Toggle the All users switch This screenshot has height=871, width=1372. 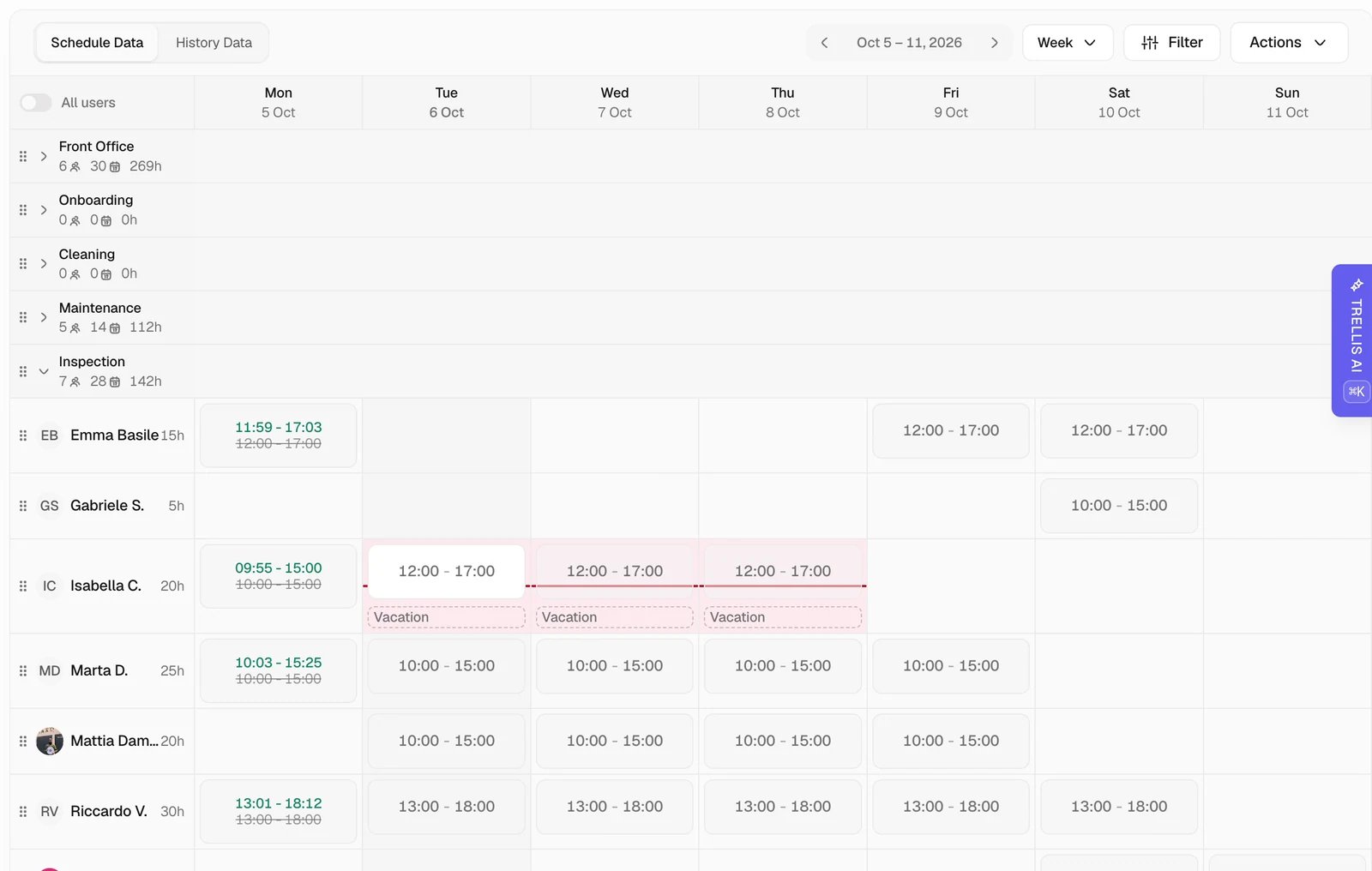[x=36, y=103]
